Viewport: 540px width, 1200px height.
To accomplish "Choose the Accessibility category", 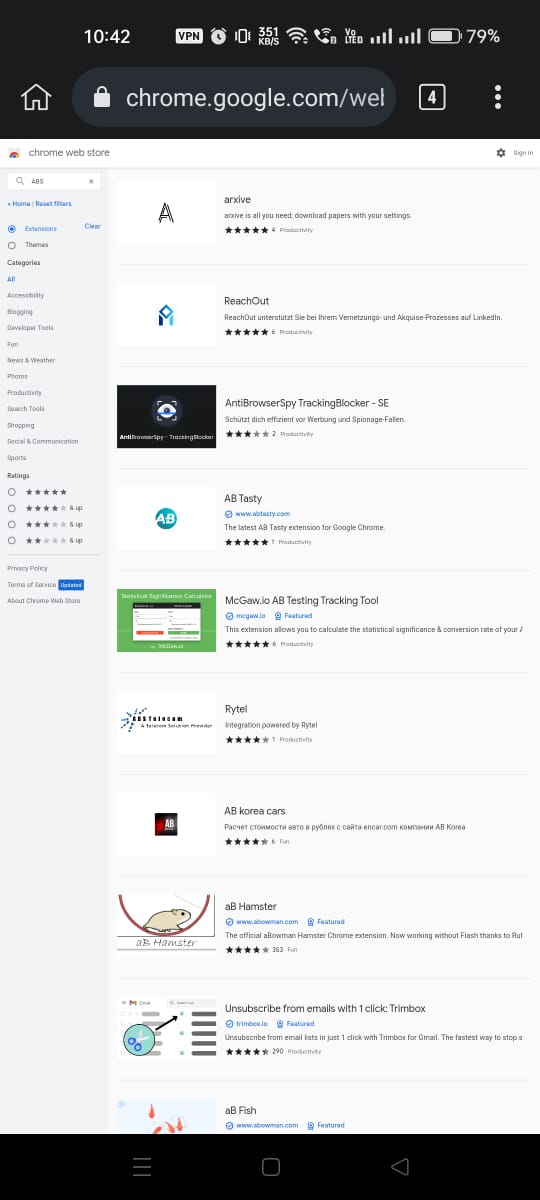I will click(x=25, y=295).
